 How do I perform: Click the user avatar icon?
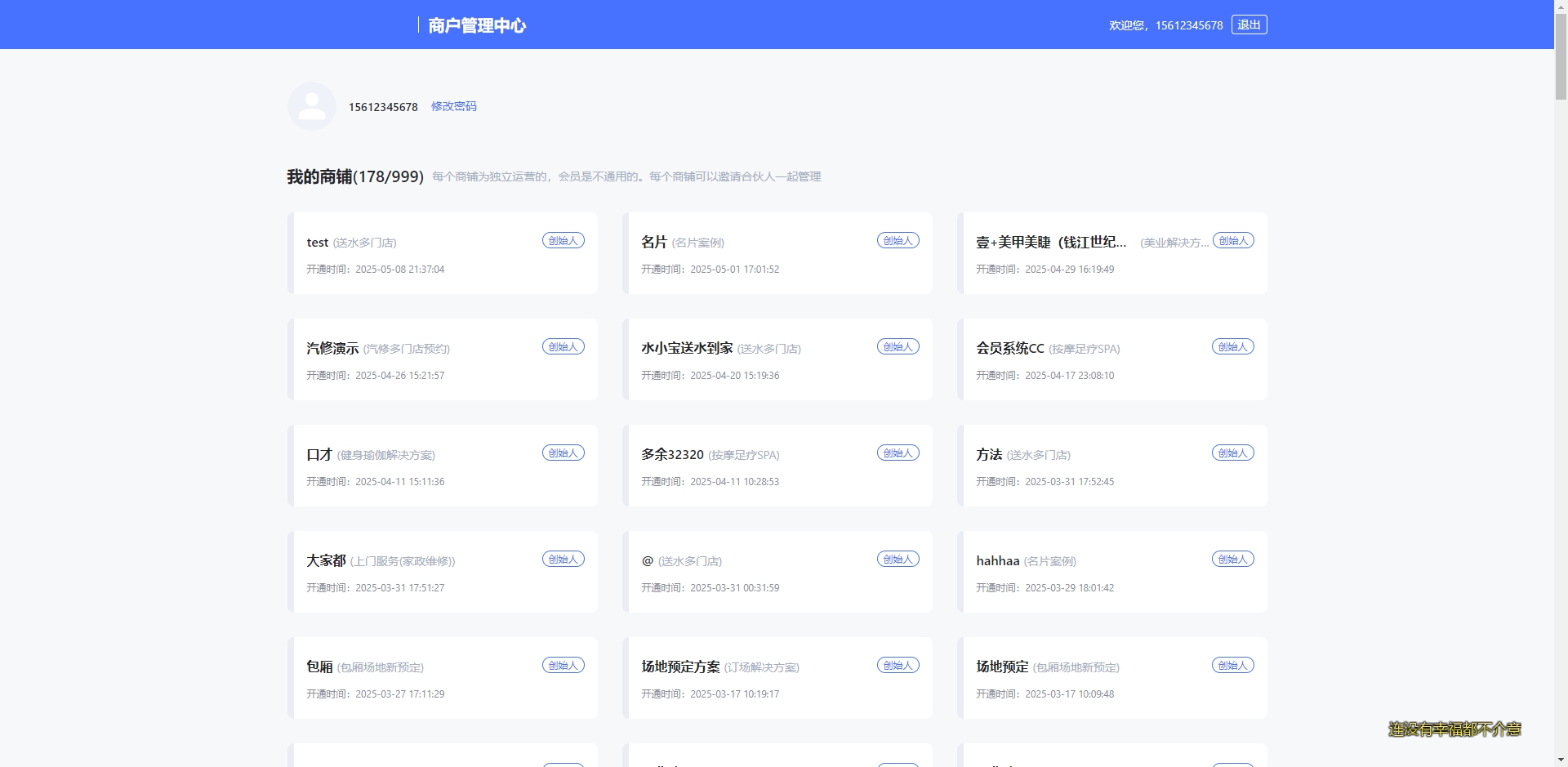(312, 106)
